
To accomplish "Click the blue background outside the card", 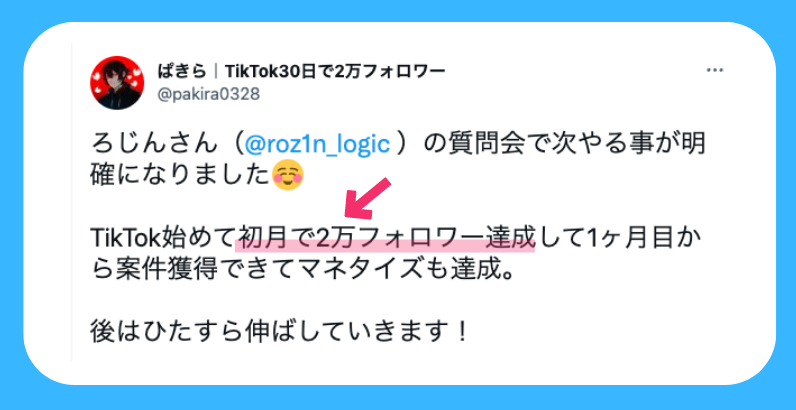I will coord(398,10).
